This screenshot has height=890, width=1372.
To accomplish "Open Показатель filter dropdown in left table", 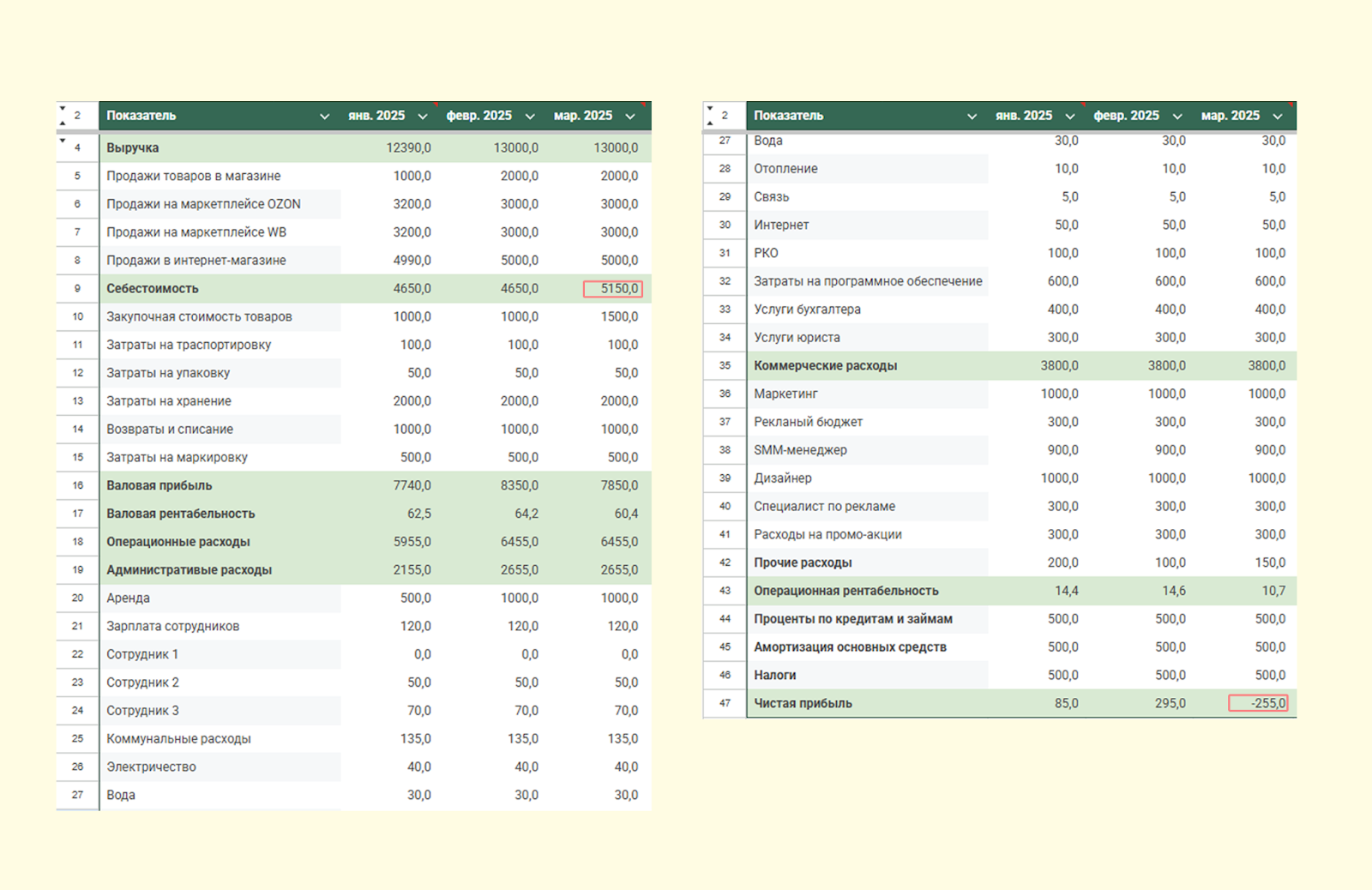I will click(x=324, y=117).
